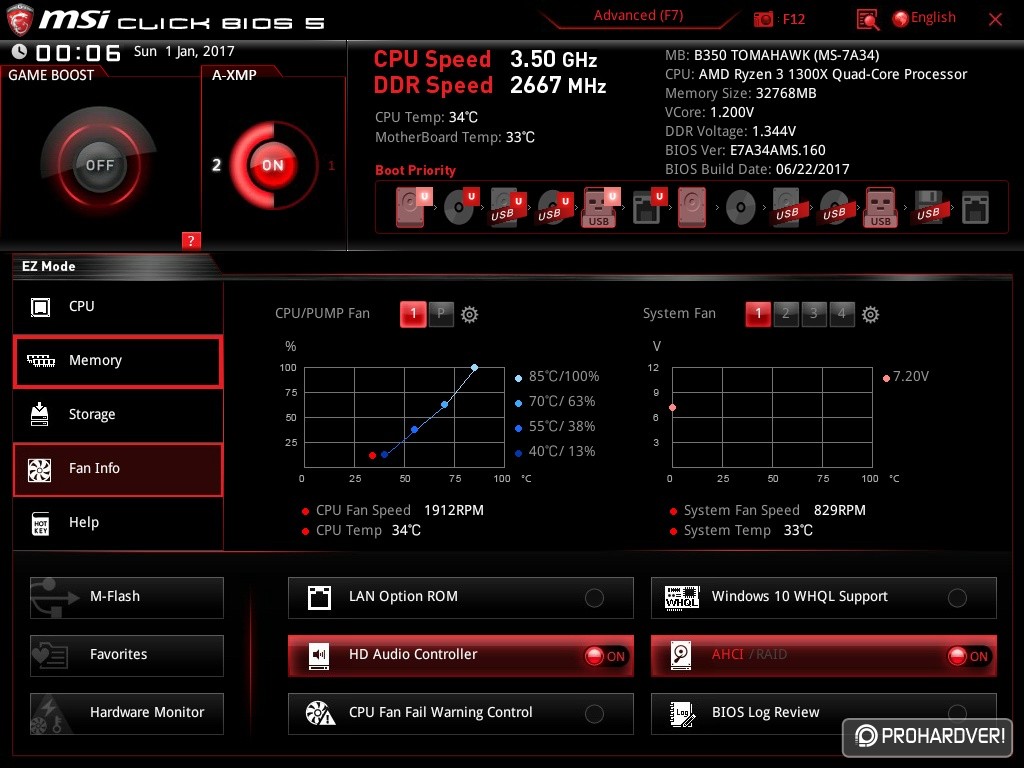This screenshot has width=1024, height=768.
Task: Open the BIOS search magnifier icon
Action: click(x=867, y=20)
